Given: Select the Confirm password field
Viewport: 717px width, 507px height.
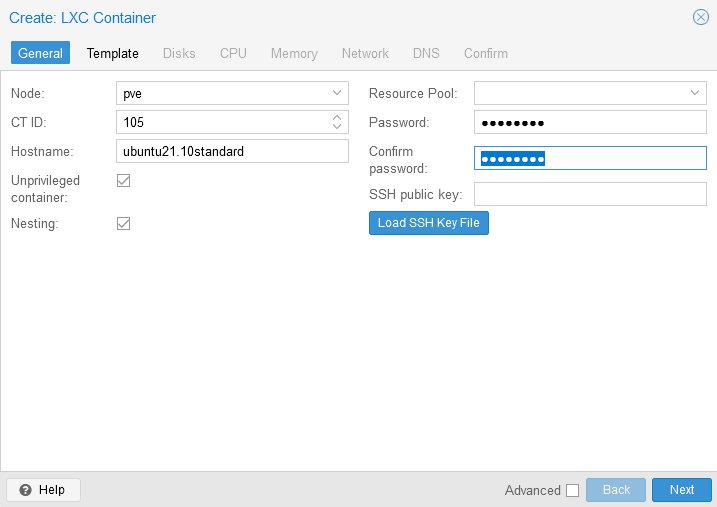Looking at the screenshot, I should point(590,158).
